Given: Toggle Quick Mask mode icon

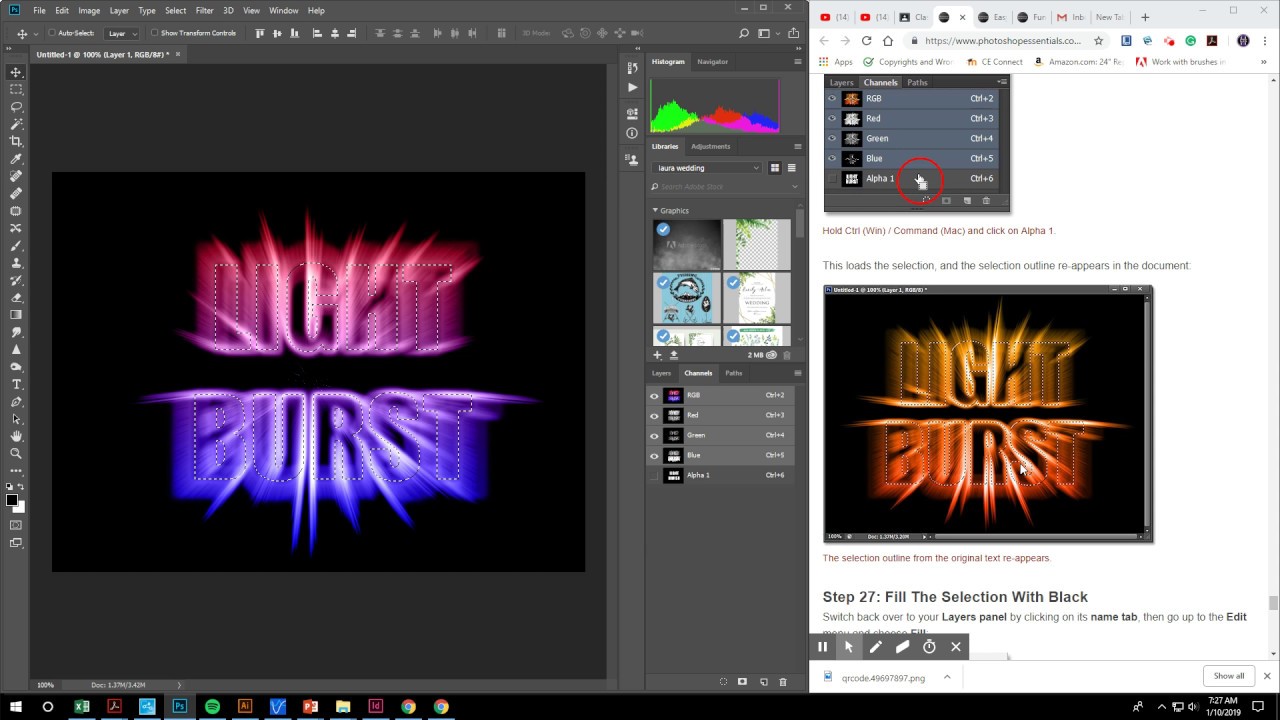Looking at the screenshot, I should click(16, 525).
